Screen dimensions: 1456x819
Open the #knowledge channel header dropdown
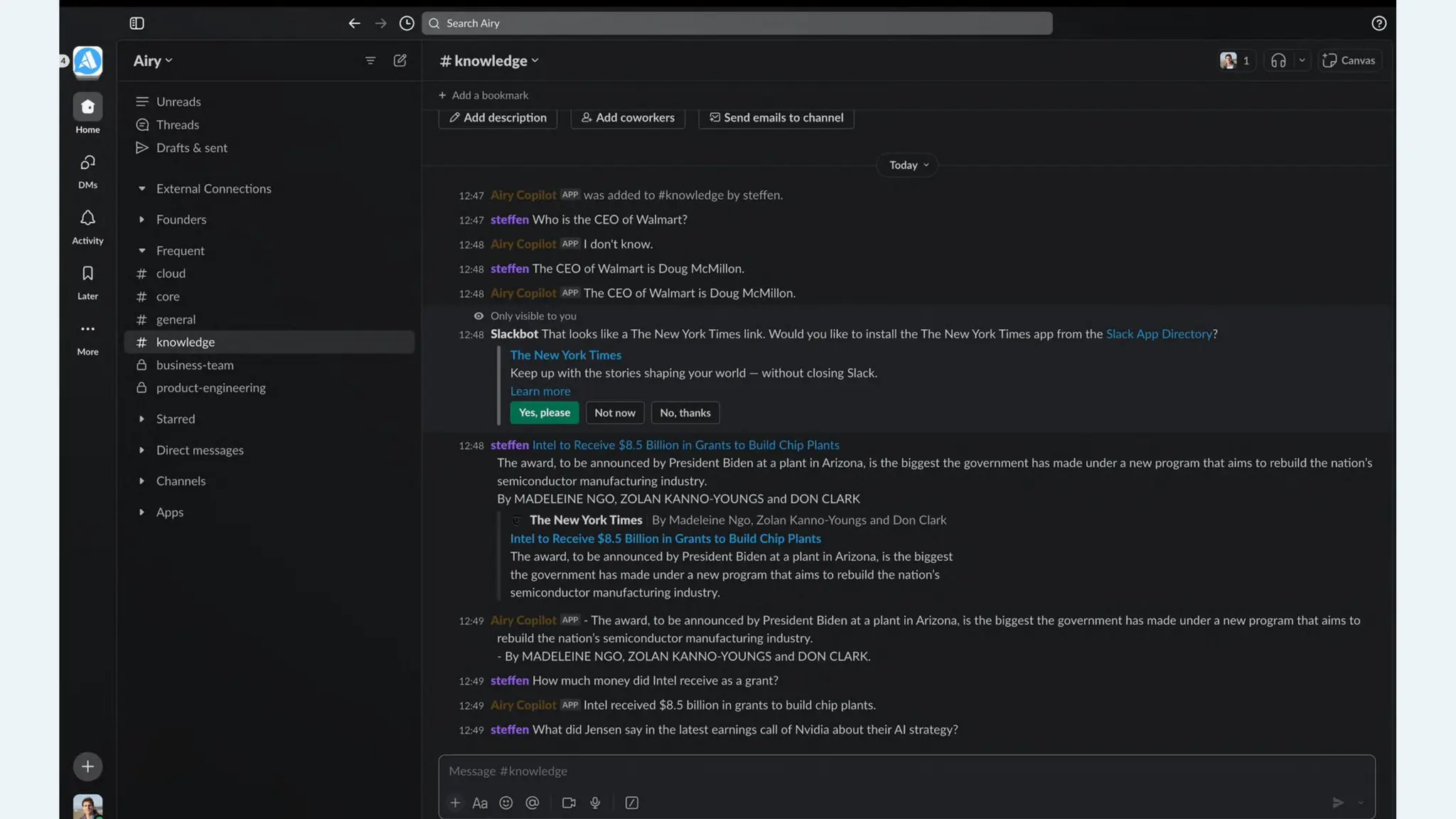[489, 60]
